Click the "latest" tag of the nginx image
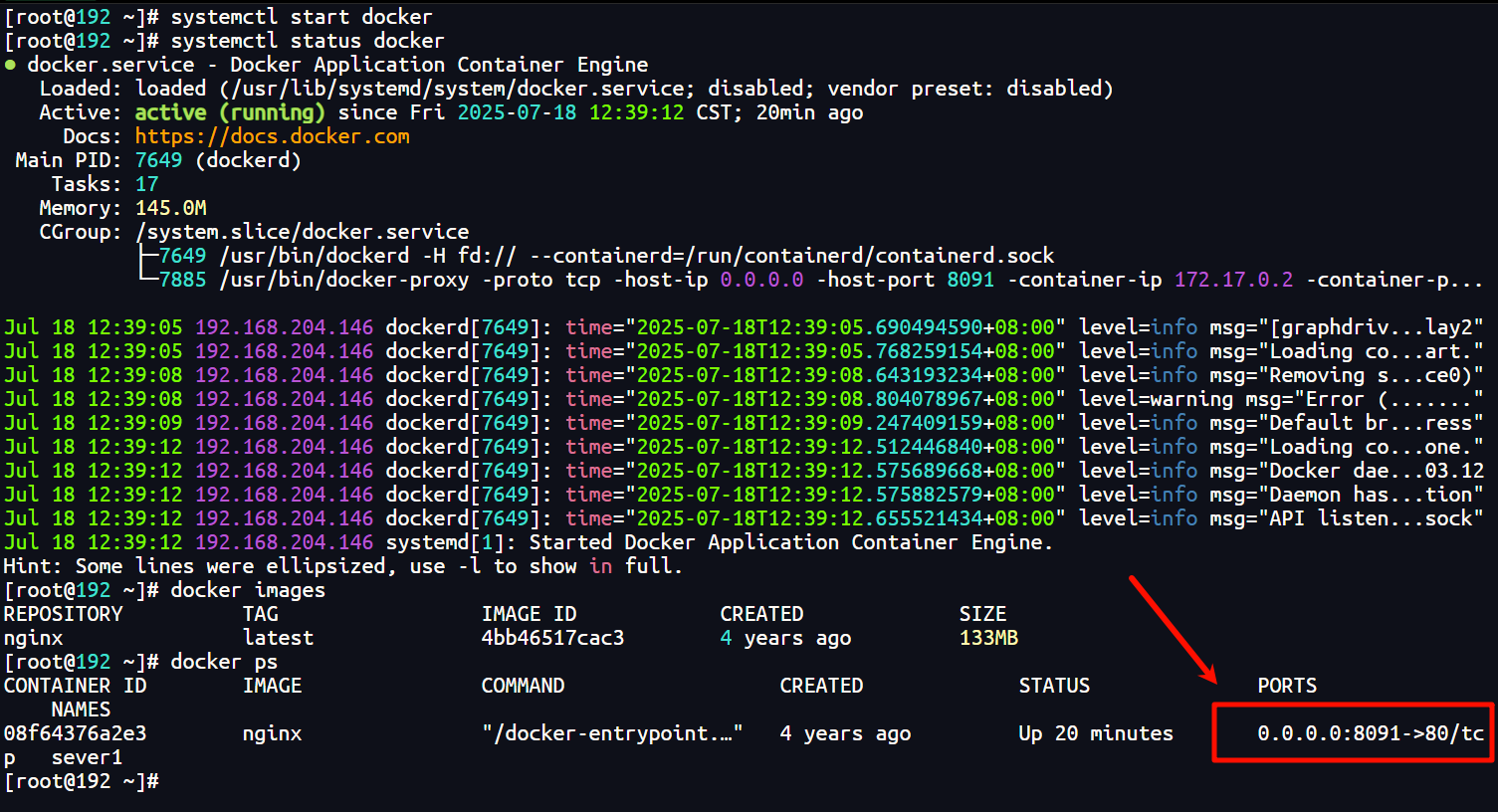 point(278,638)
